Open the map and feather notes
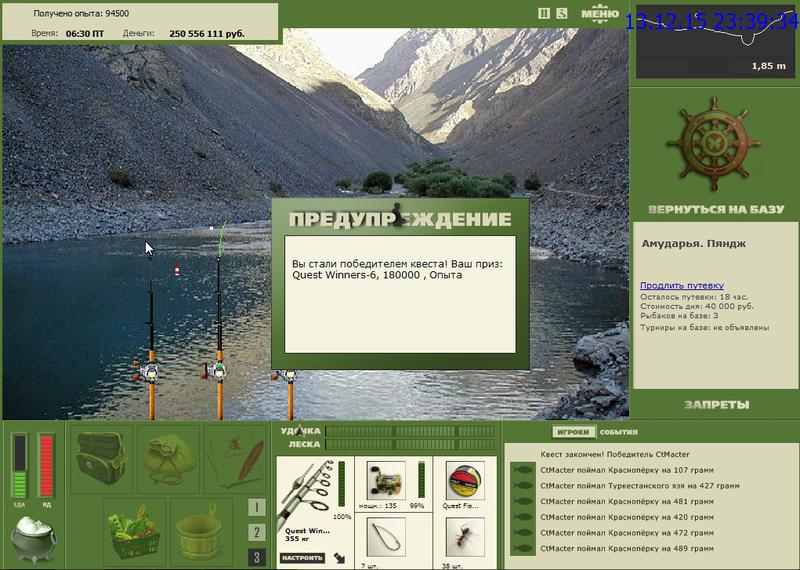 (x=236, y=459)
